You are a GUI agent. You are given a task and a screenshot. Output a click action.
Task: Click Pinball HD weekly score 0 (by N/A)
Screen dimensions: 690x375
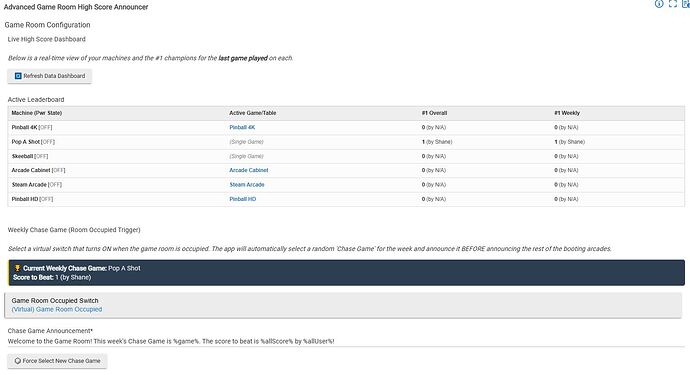click(x=566, y=199)
